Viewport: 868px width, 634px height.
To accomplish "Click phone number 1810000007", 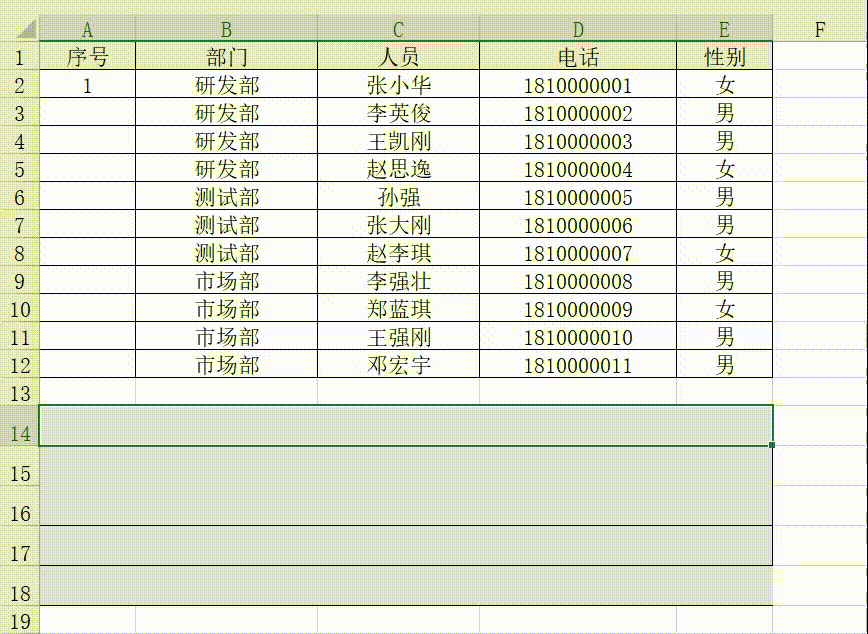I will click(577, 252).
